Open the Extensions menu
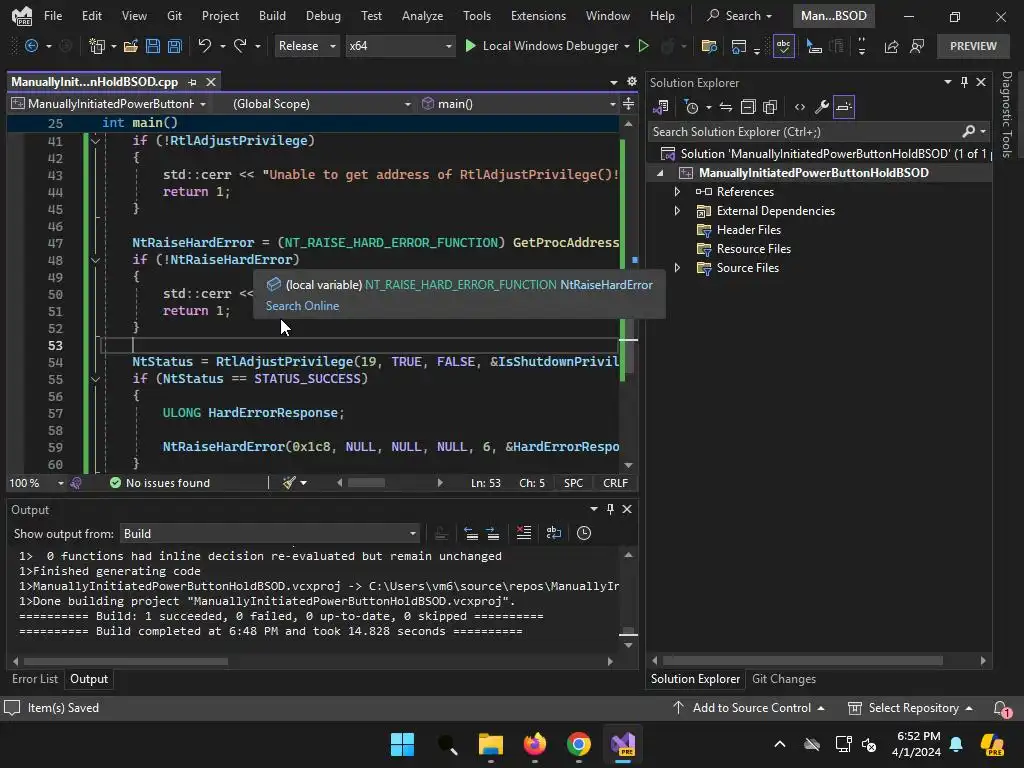The width and height of the screenshot is (1024, 768). (538, 16)
